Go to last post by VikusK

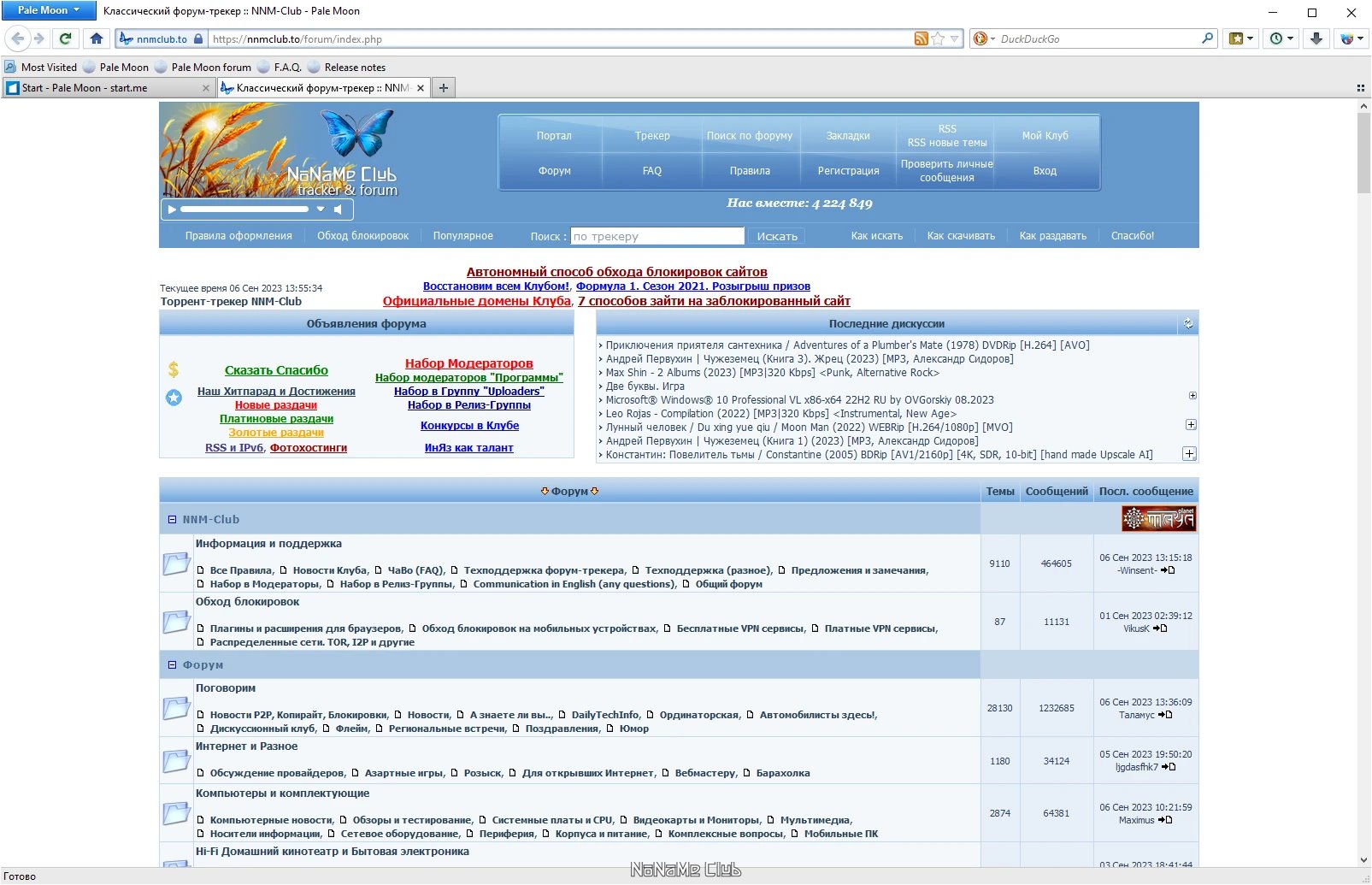click(1160, 628)
